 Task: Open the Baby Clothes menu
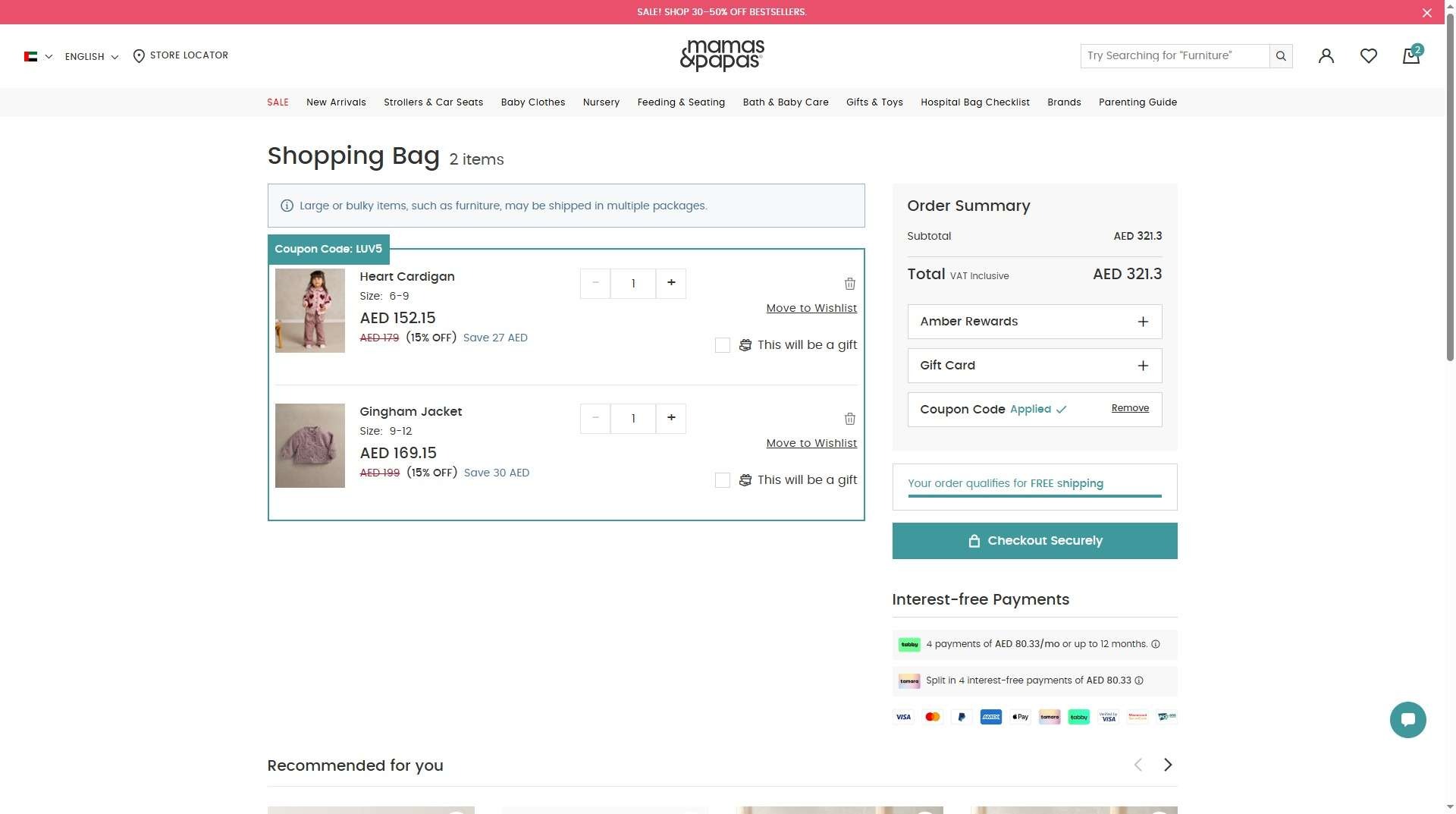532,102
